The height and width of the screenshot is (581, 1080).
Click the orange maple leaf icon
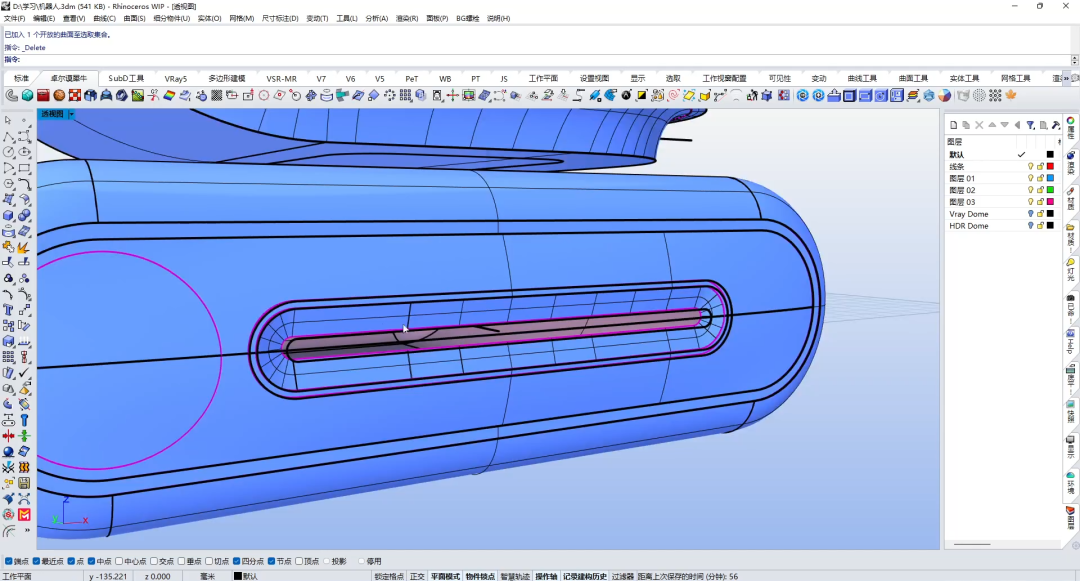pos(1011,96)
